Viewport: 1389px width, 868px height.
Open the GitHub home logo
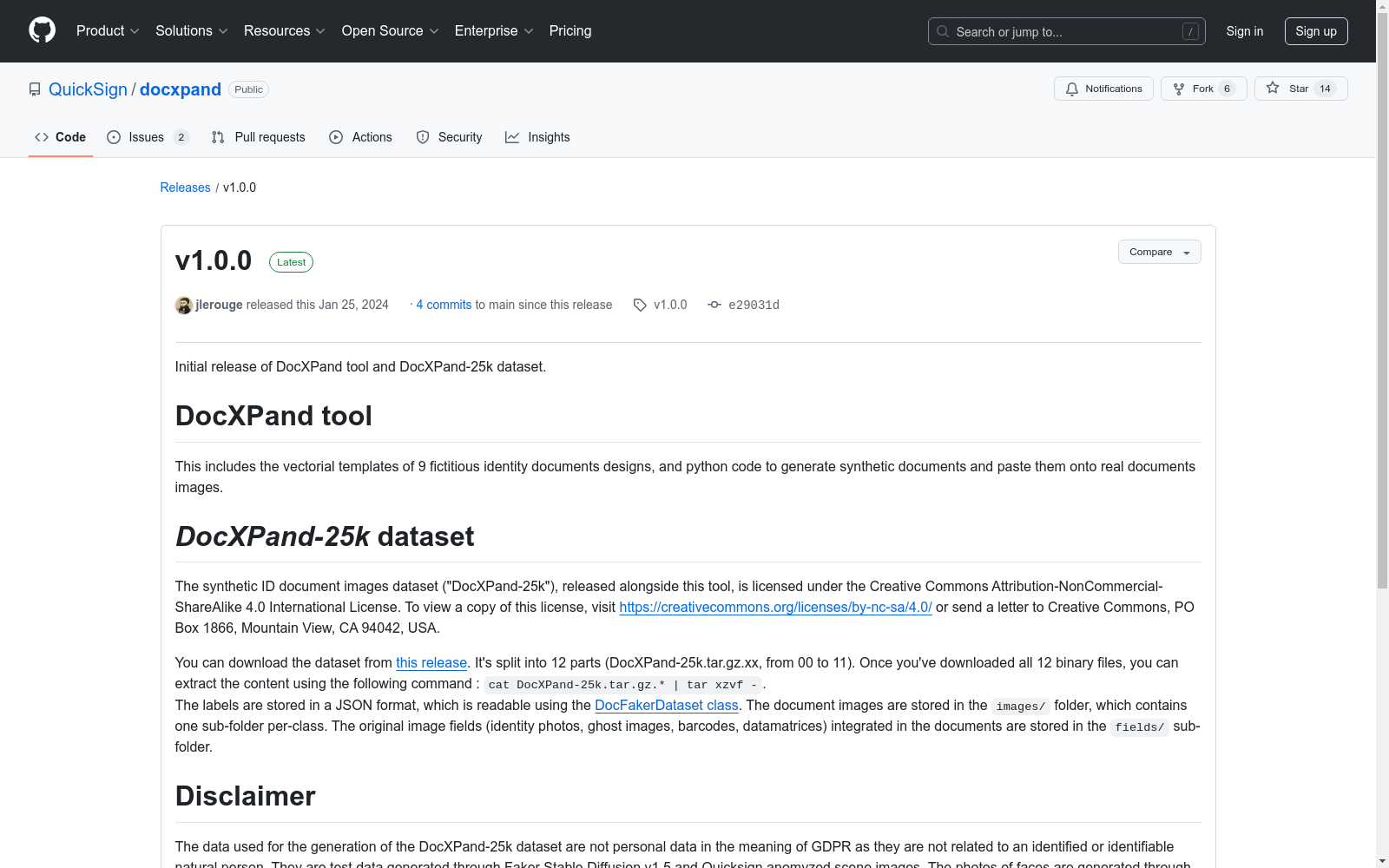coord(42,30)
